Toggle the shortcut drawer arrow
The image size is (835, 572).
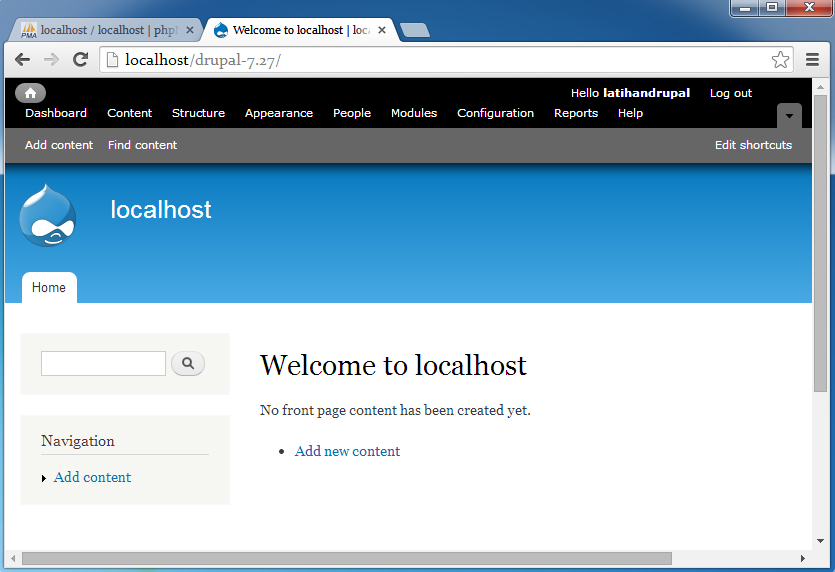pyautogui.click(x=789, y=116)
